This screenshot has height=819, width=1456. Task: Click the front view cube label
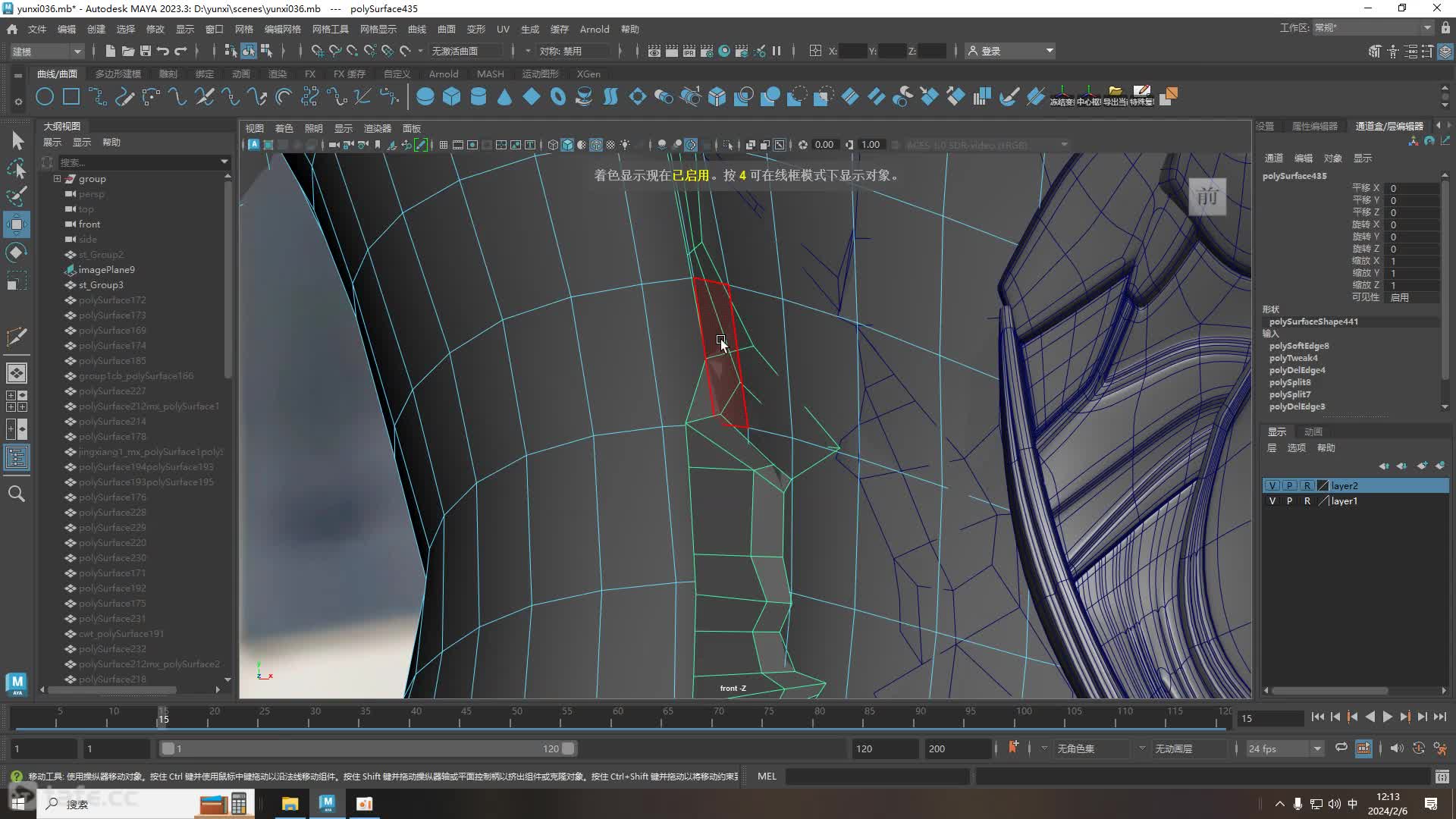[x=1207, y=196]
